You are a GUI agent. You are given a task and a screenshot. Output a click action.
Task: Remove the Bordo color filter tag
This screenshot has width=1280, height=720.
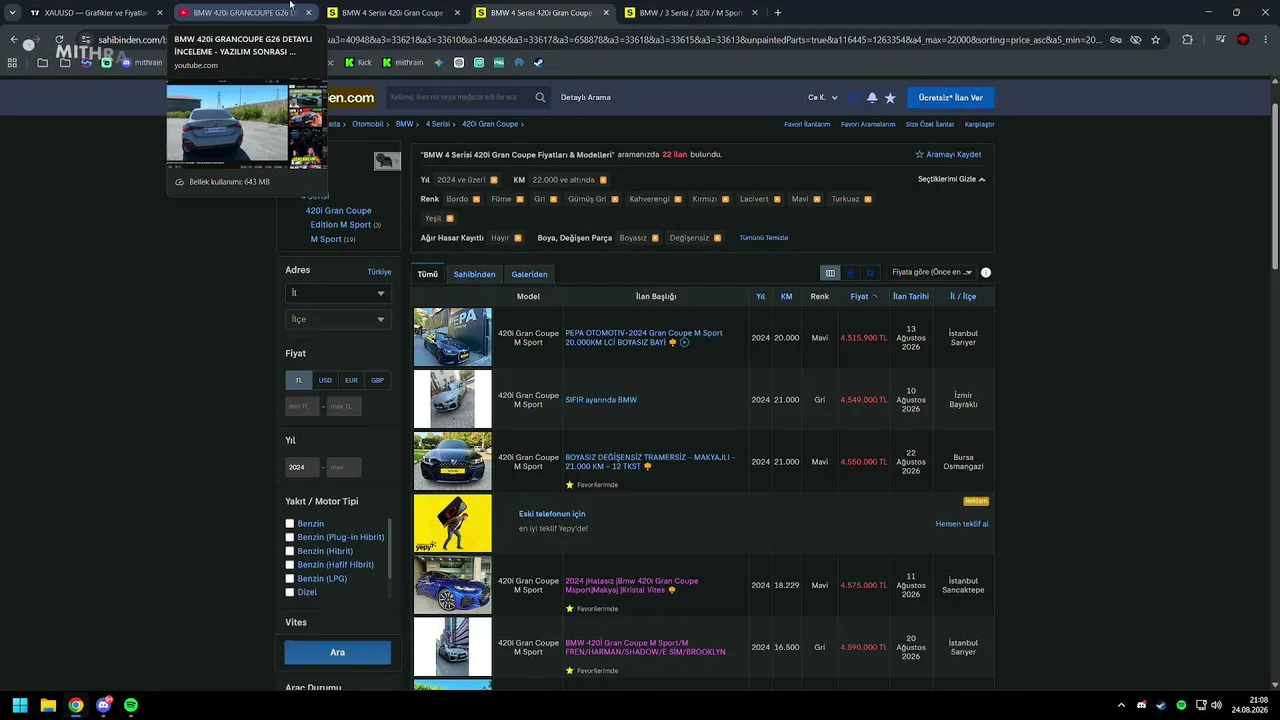[x=476, y=199]
